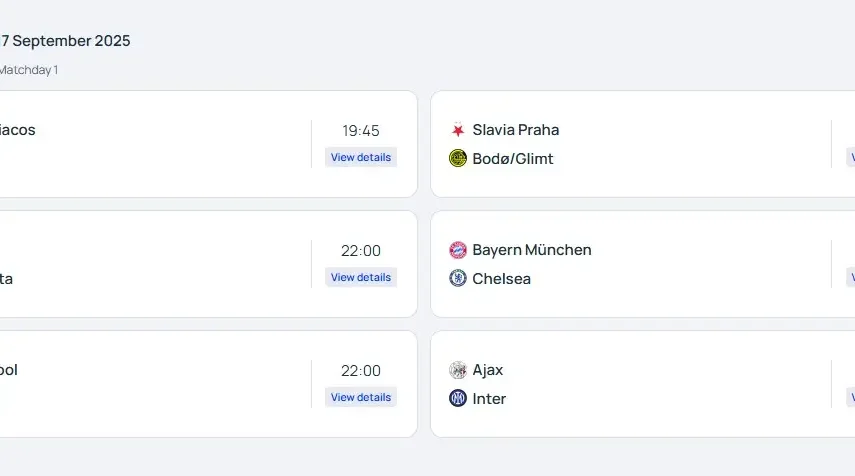855x476 pixels.
Task: Click the 19:45 kickoff time
Action: point(361,131)
